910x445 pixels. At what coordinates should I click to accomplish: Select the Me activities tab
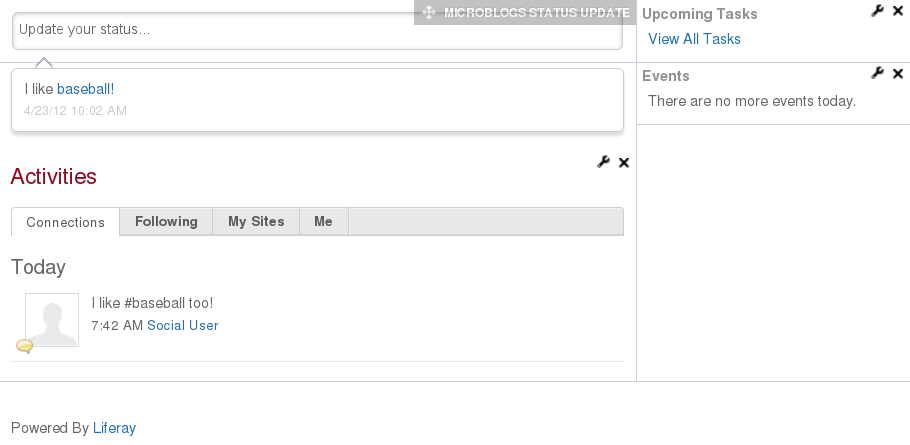pyautogui.click(x=323, y=221)
